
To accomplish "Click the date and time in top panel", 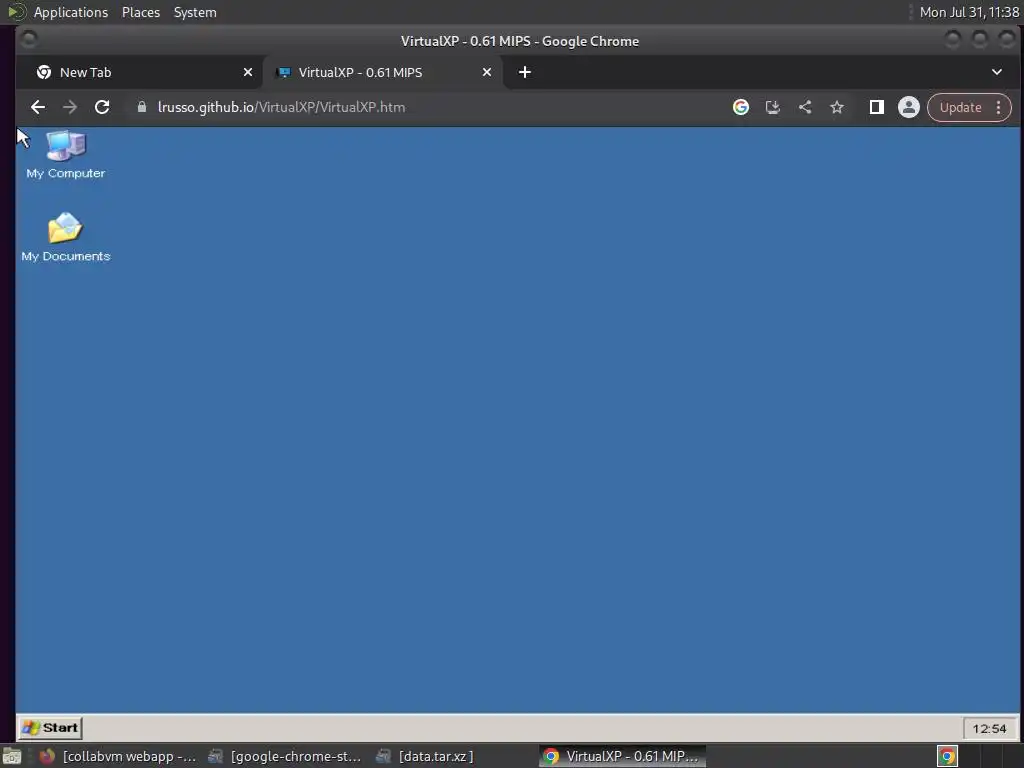I will (969, 12).
